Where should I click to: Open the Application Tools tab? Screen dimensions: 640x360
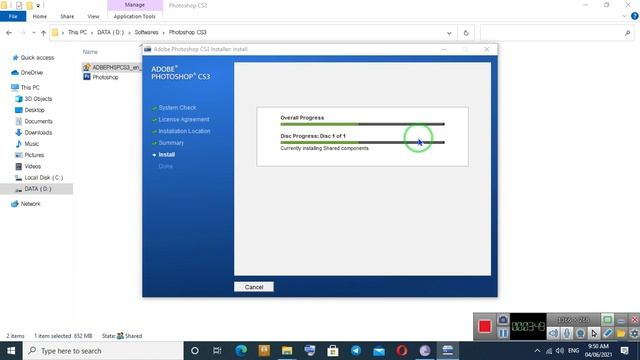coord(135,16)
